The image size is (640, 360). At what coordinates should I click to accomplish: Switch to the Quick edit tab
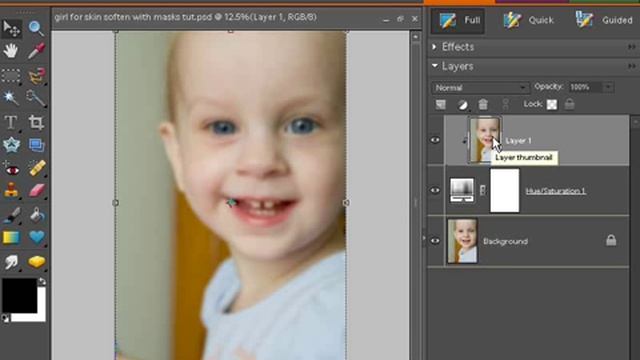click(x=529, y=20)
